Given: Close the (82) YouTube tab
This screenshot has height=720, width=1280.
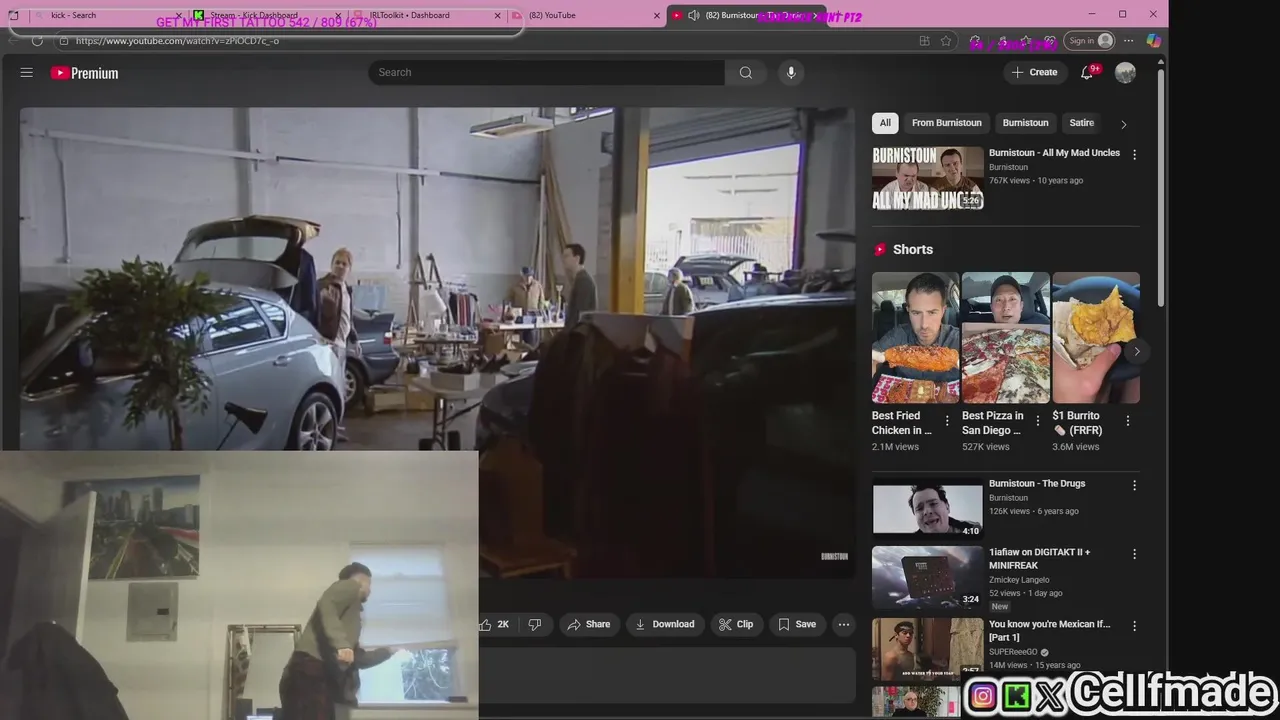Looking at the screenshot, I should (x=657, y=15).
